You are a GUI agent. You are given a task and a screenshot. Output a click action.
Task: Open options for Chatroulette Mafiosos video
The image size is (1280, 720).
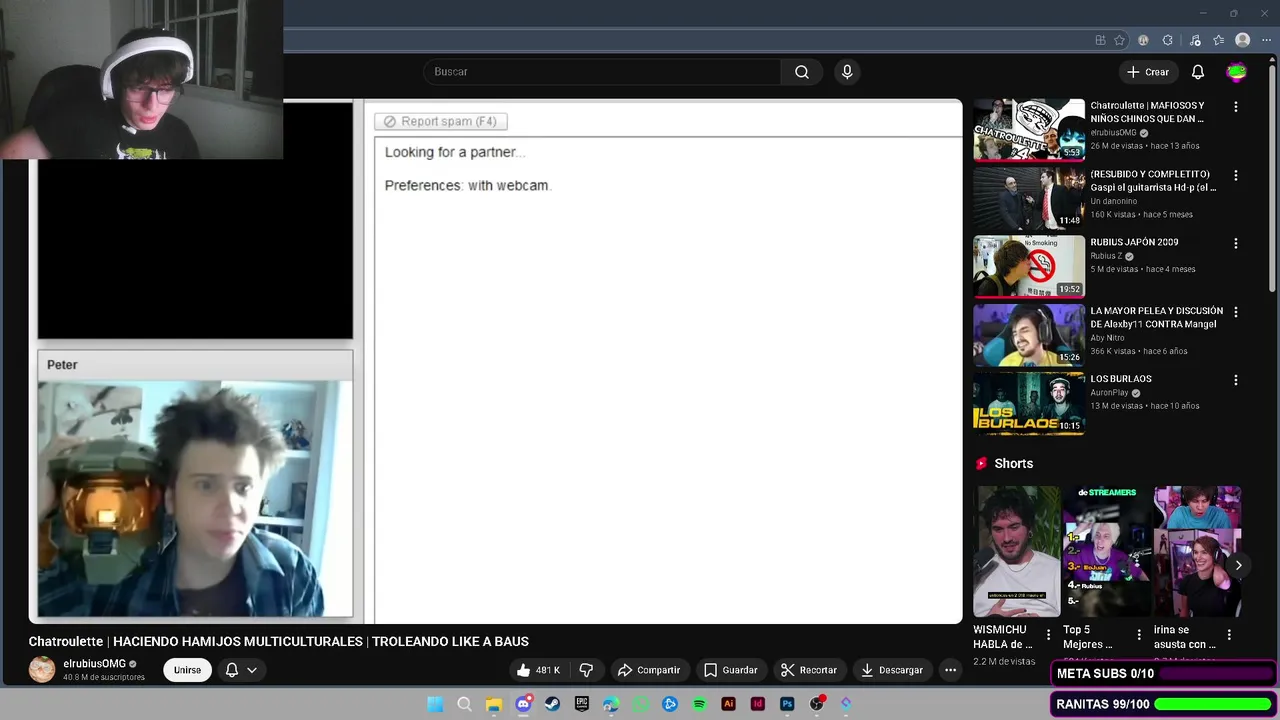1236,106
